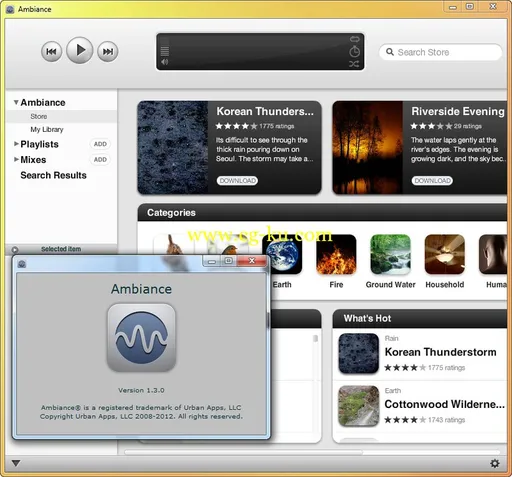
Task: Click the round icon beside Selected Item
Action: coord(15,249)
